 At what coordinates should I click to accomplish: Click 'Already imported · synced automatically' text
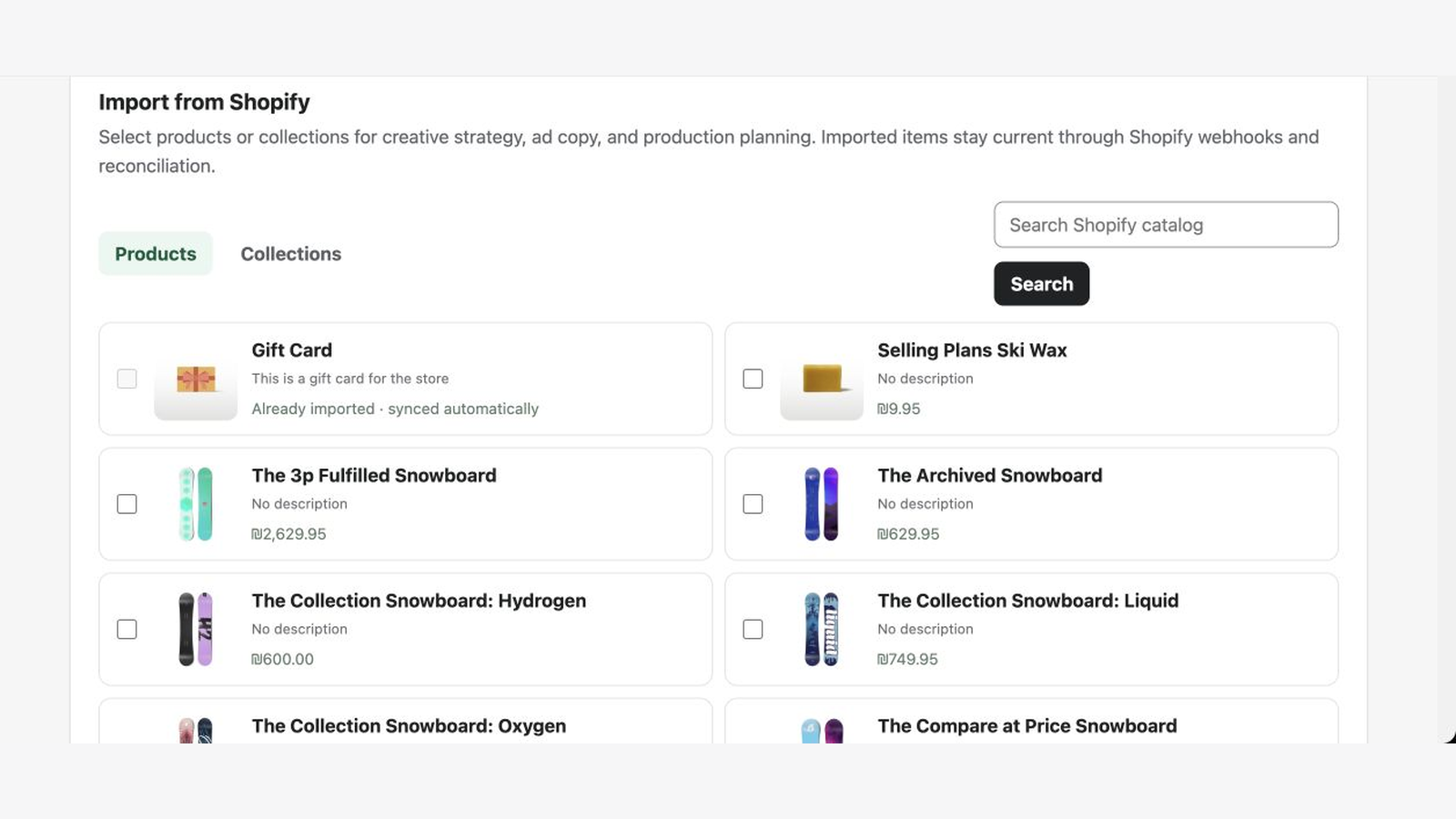tap(395, 409)
